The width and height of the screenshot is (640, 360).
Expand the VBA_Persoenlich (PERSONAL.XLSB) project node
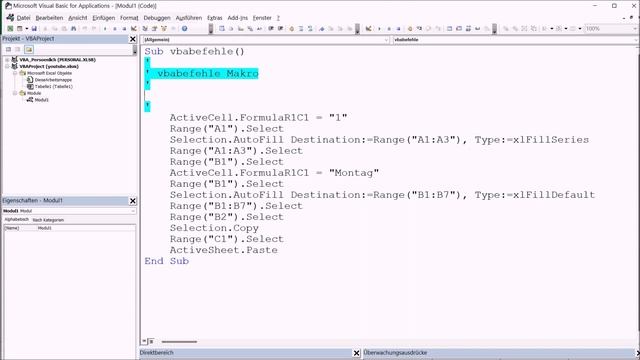[x=7, y=60]
